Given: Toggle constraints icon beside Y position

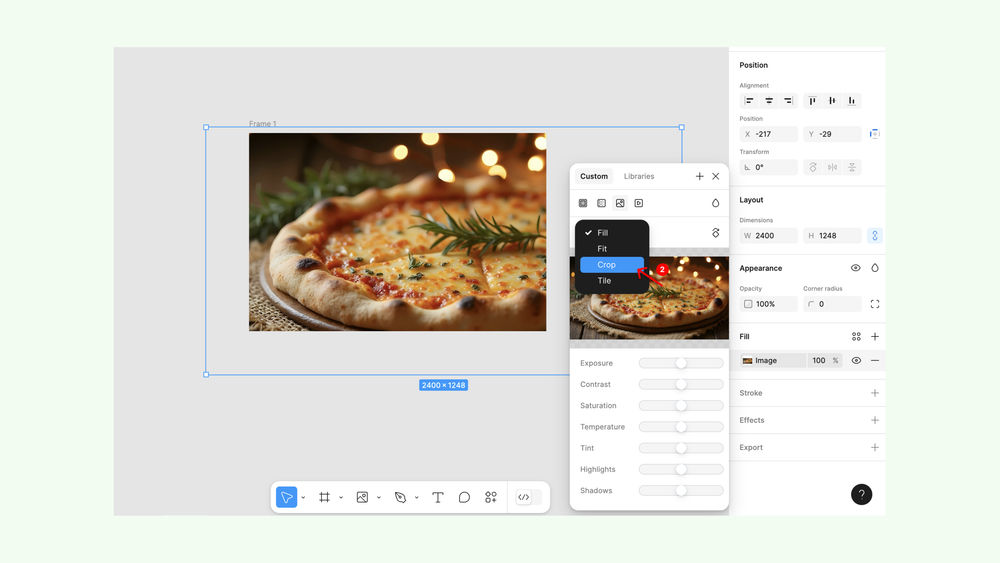Looking at the screenshot, I should (x=874, y=134).
